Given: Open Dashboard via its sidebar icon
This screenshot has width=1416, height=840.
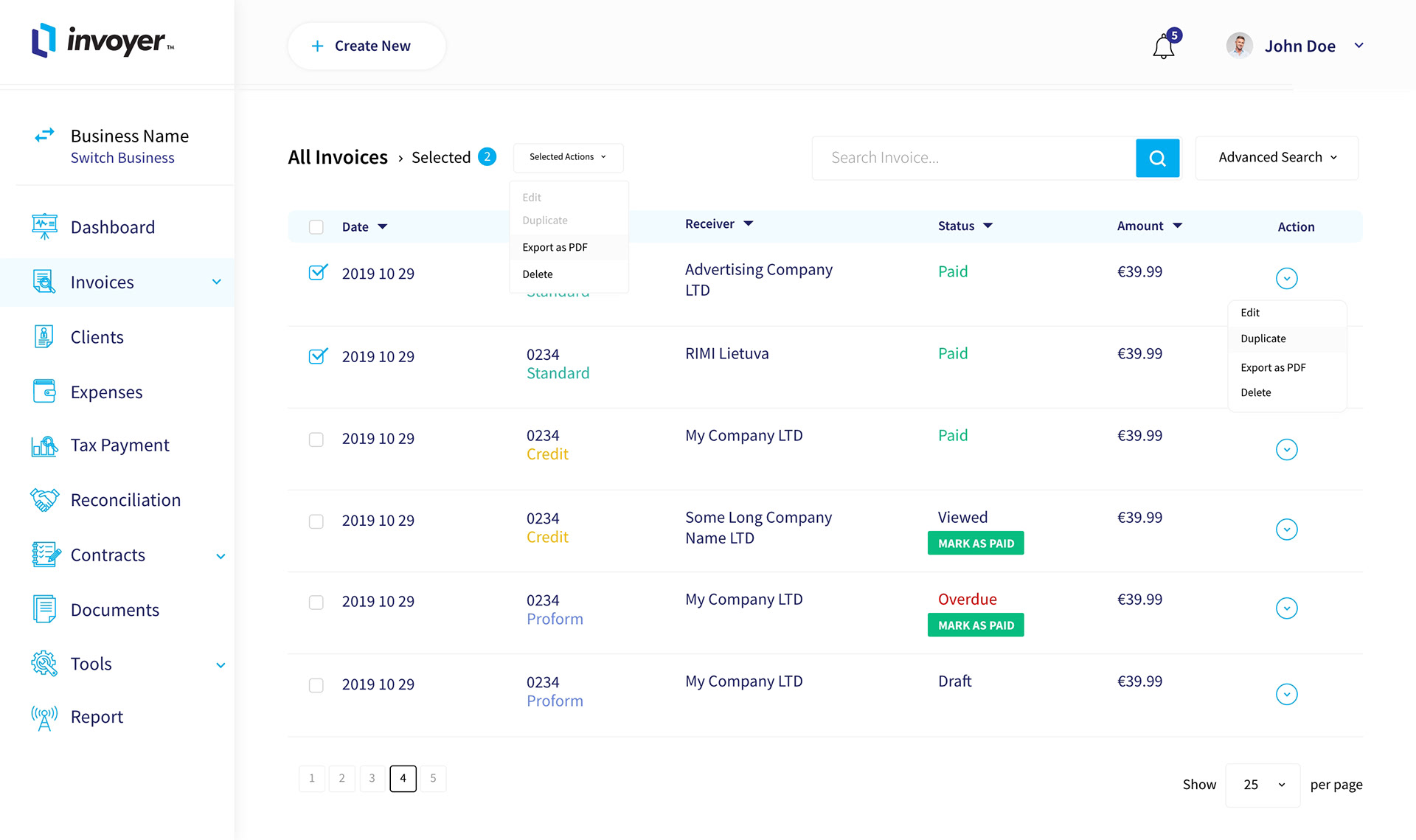Looking at the screenshot, I should (44, 226).
